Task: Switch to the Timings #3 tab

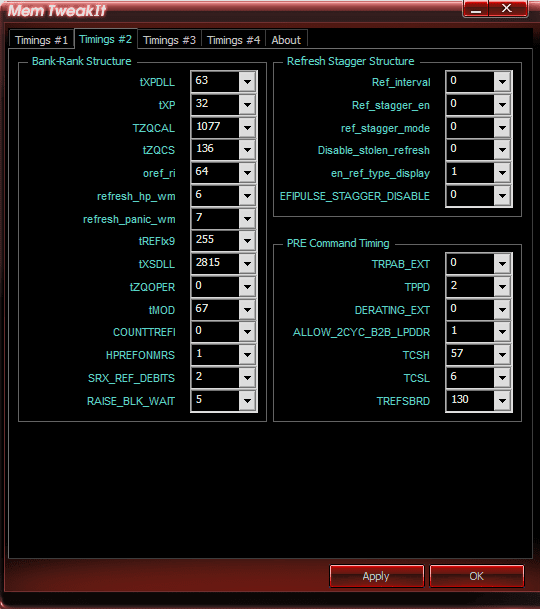Action: pyautogui.click(x=169, y=40)
